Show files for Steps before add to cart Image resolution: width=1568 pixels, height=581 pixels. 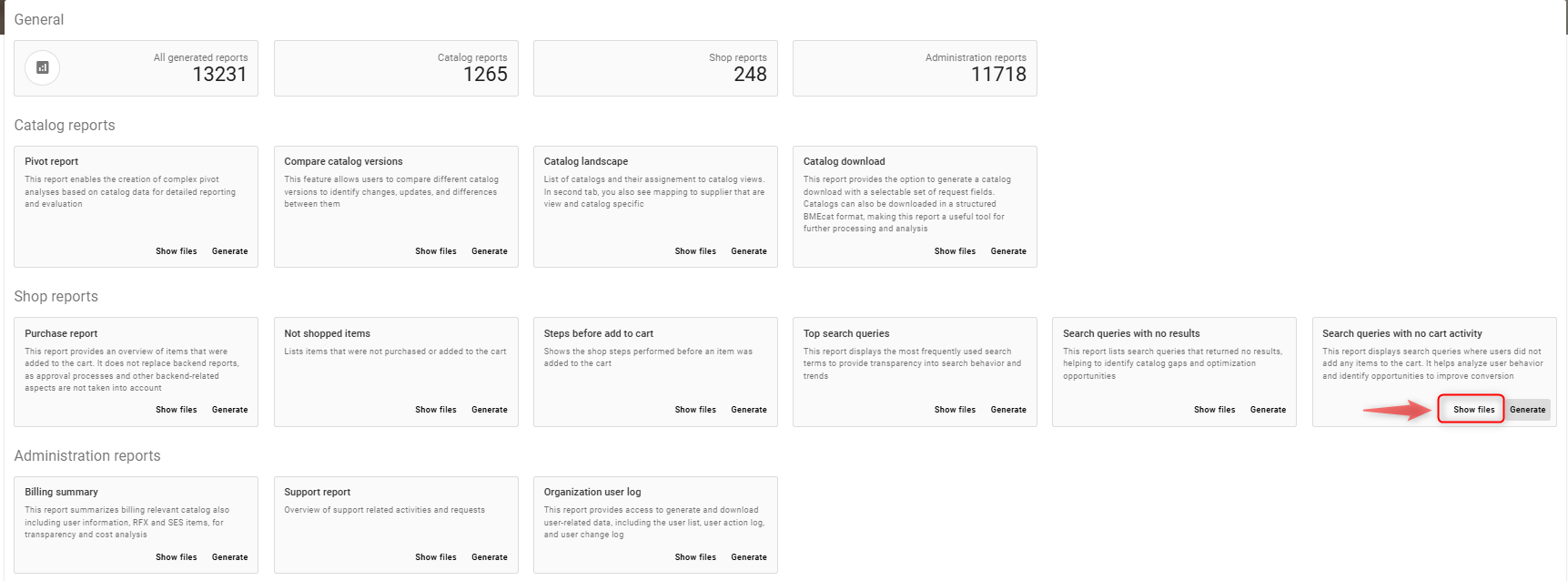tap(695, 410)
